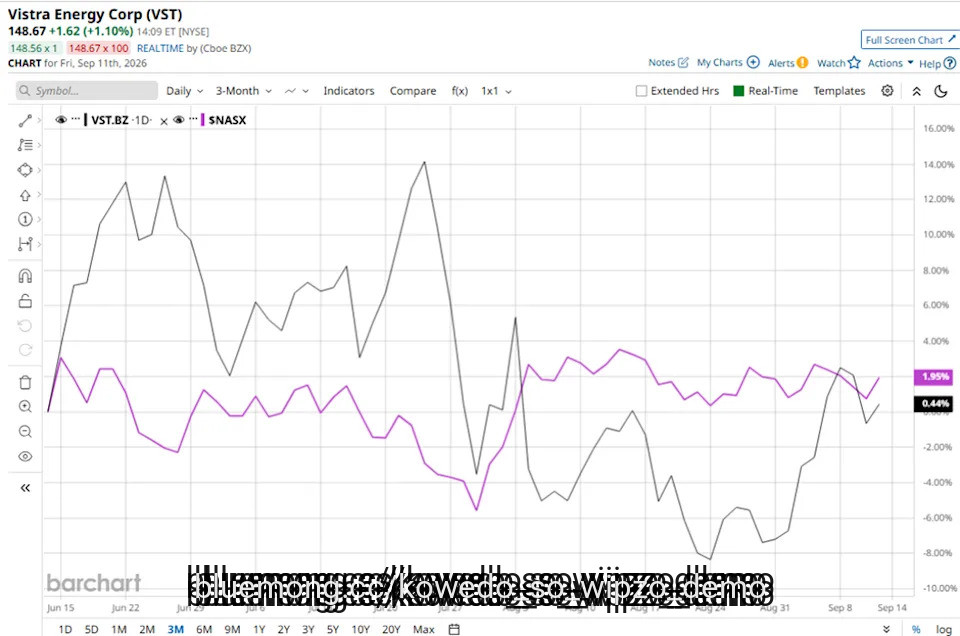Image resolution: width=960 pixels, height=636 pixels.
Task: Activate the magnet snap tool
Action: [25, 276]
